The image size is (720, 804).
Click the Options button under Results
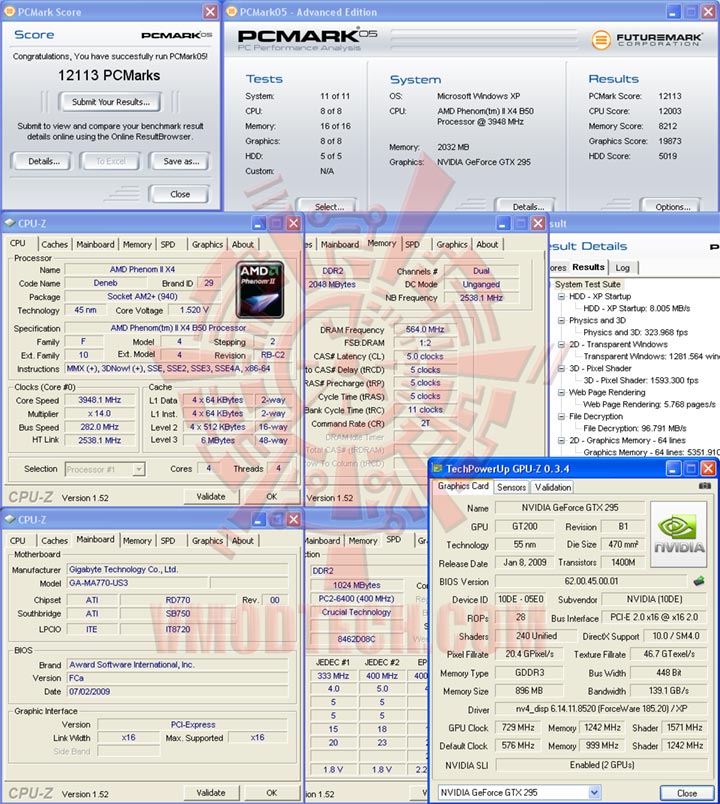[672, 207]
